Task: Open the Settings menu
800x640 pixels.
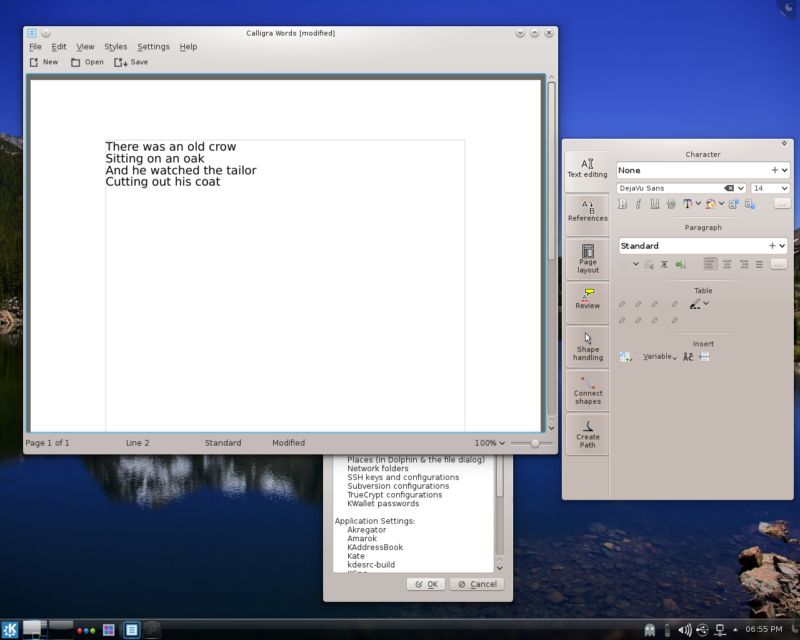Action: (153, 46)
